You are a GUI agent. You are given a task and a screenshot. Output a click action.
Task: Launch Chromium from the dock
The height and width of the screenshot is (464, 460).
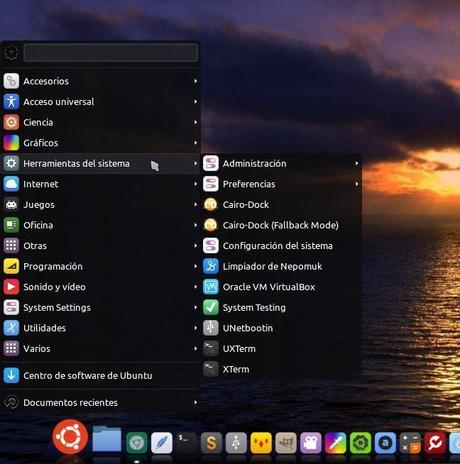coord(137,443)
